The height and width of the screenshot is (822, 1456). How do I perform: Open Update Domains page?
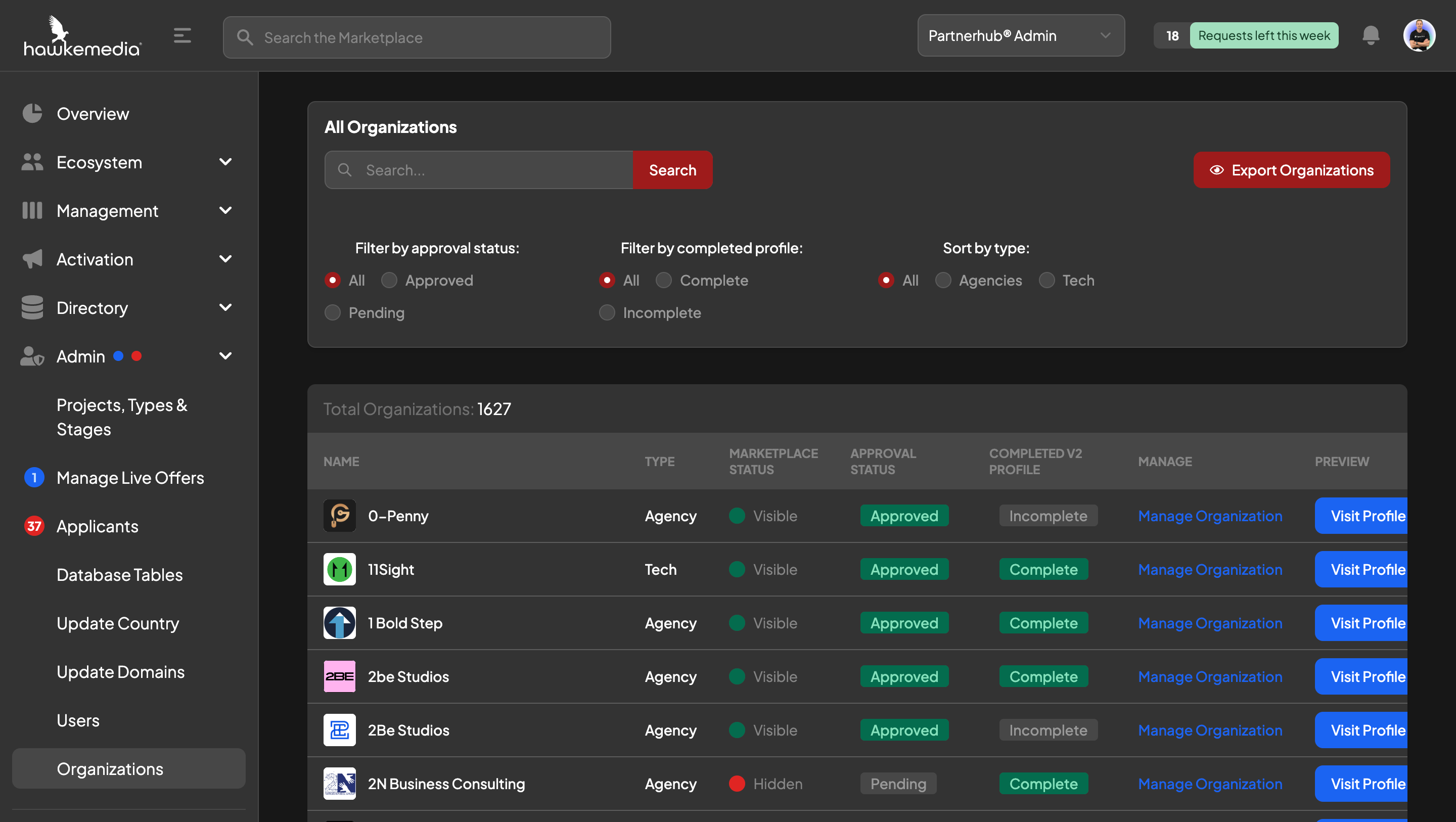(x=120, y=672)
